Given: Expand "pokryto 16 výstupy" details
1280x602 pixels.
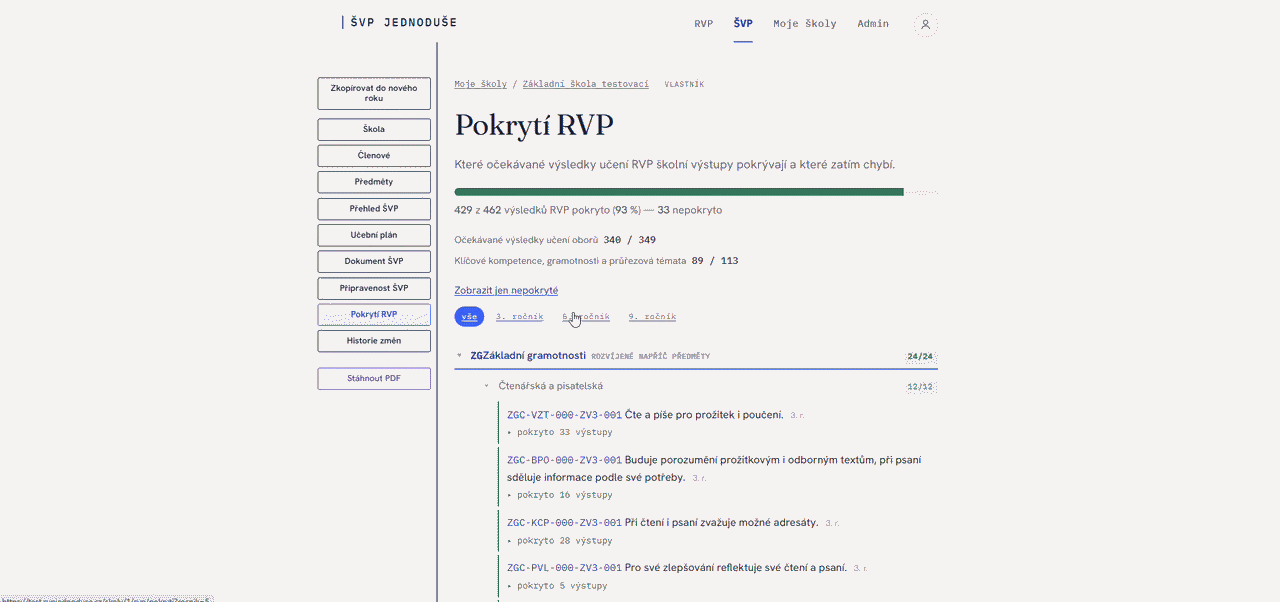Looking at the screenshot, I should (560, 495).
